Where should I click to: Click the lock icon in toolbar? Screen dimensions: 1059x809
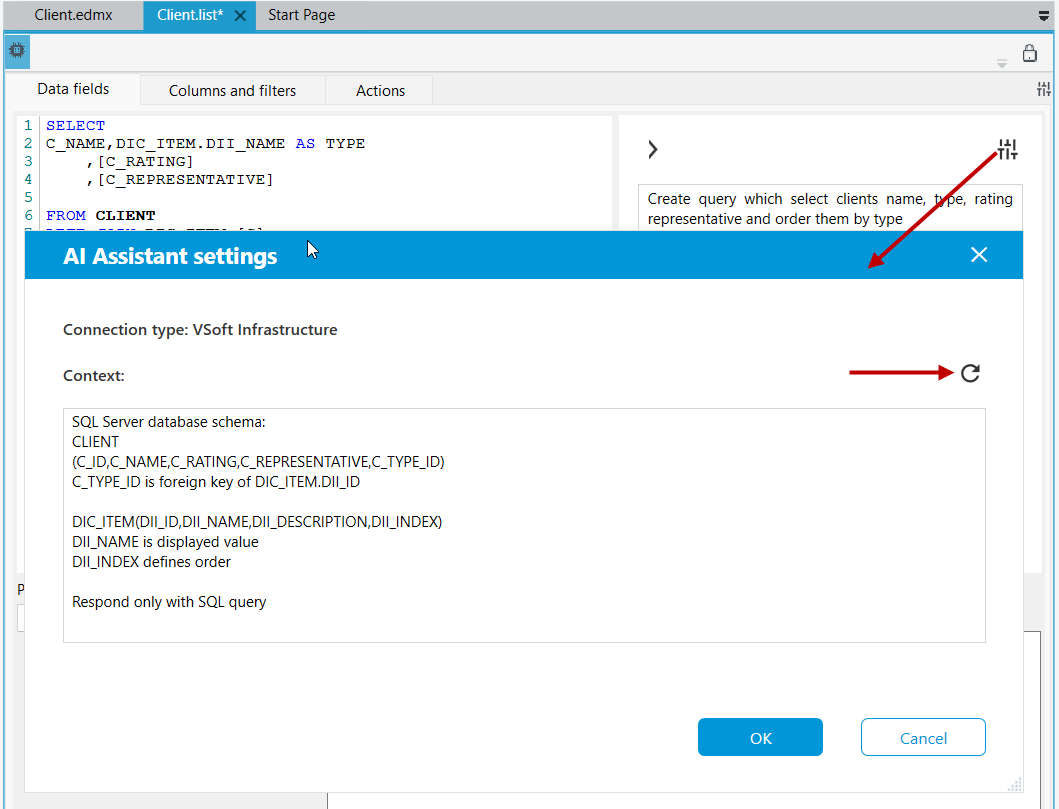coord(1029,53)
